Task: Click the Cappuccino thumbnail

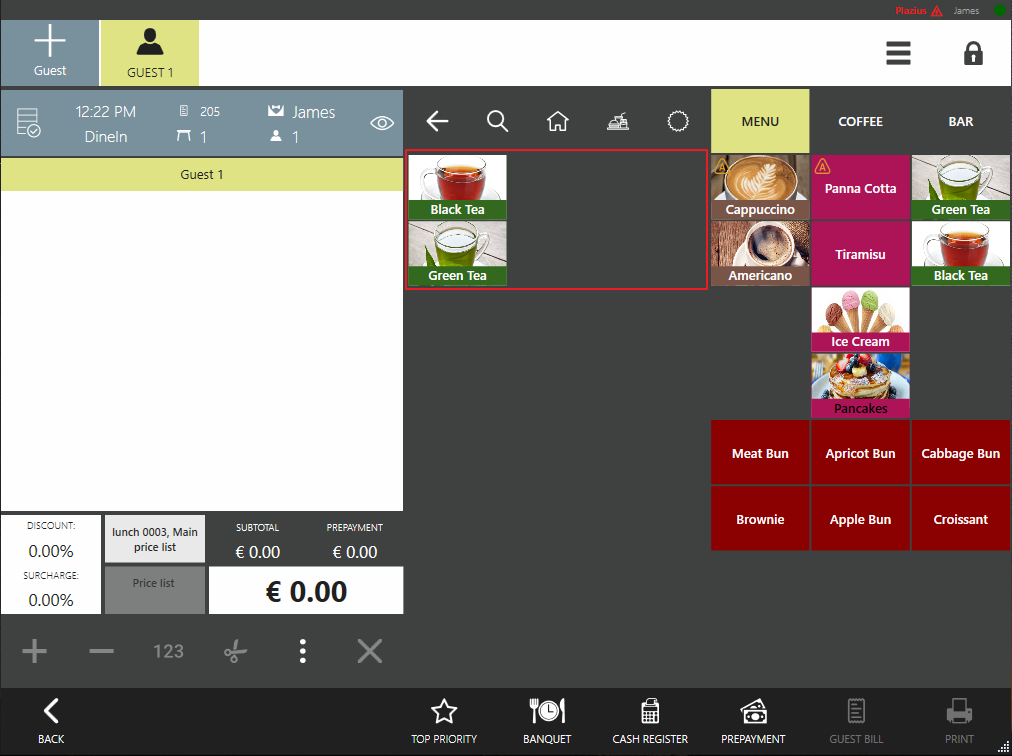Action: [x=760, y=187]
